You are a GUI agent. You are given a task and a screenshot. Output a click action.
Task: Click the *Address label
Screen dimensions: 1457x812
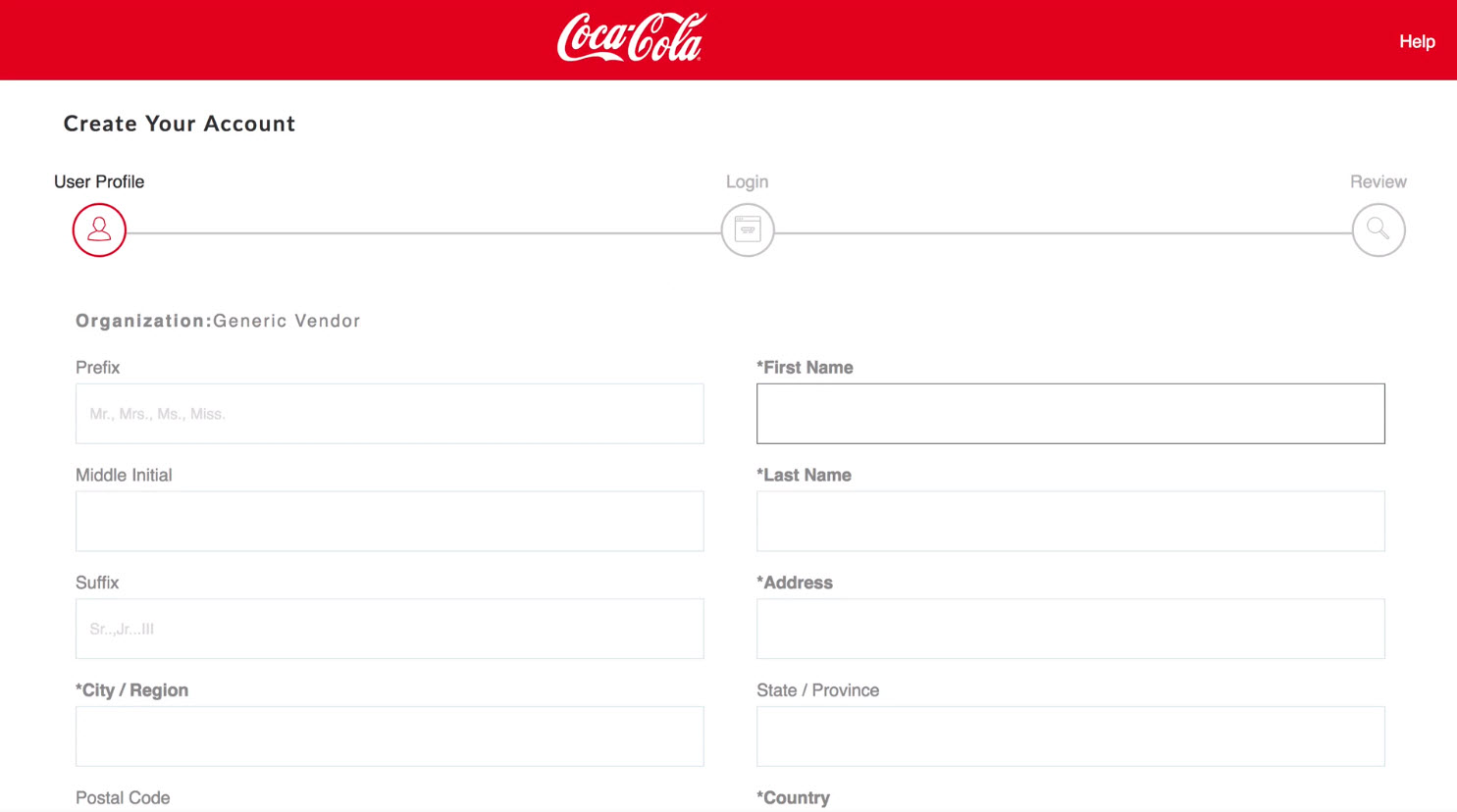[795, 583]
